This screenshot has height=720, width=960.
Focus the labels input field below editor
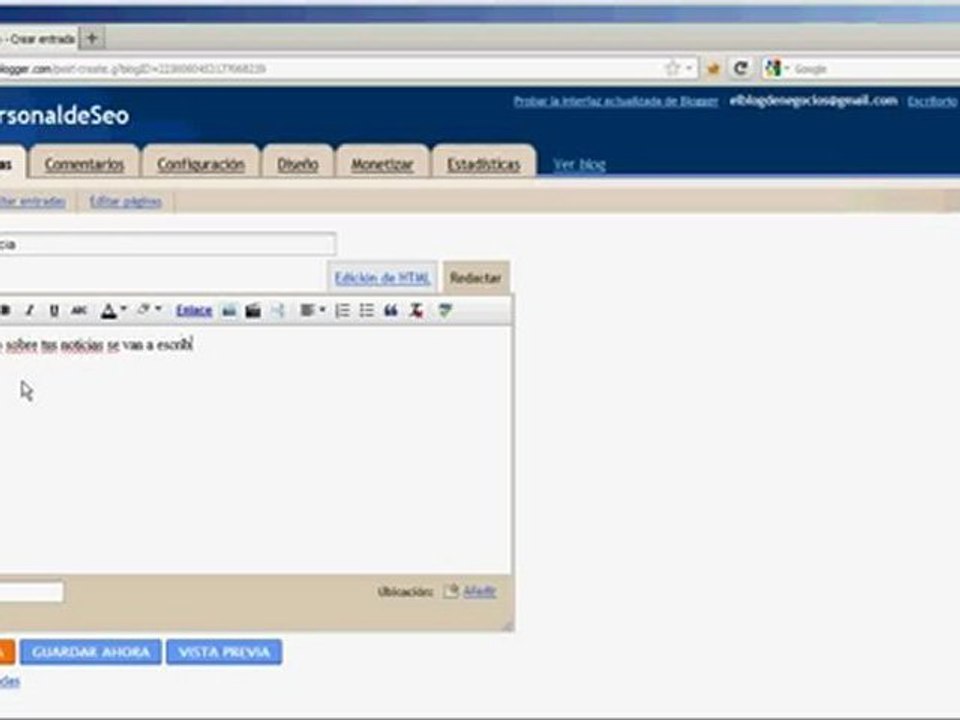point(31,591)
